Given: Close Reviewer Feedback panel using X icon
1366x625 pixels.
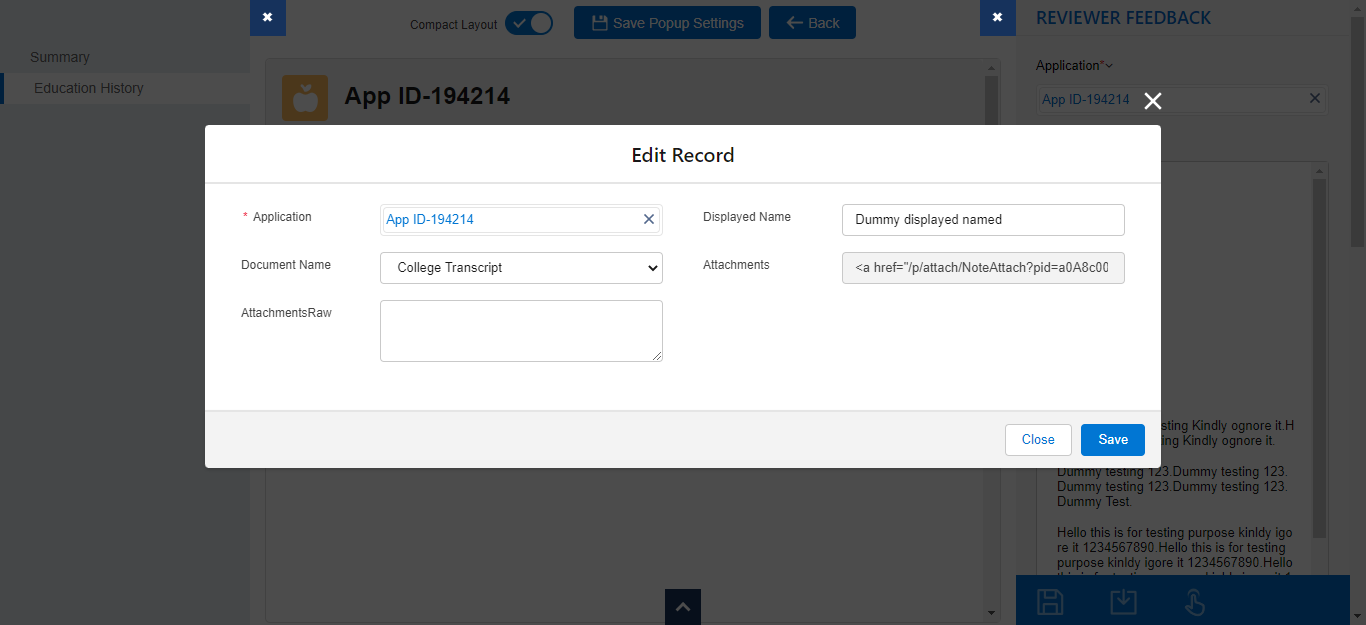Looking at the screenshot, I should (997, 18).
